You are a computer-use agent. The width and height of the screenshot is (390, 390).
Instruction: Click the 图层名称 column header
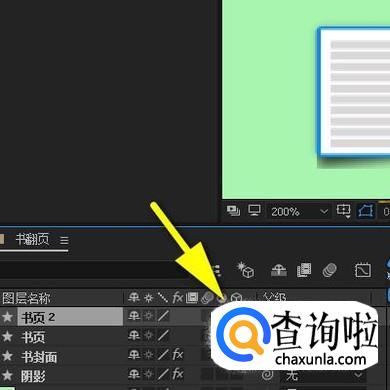[x=26, y=298]
